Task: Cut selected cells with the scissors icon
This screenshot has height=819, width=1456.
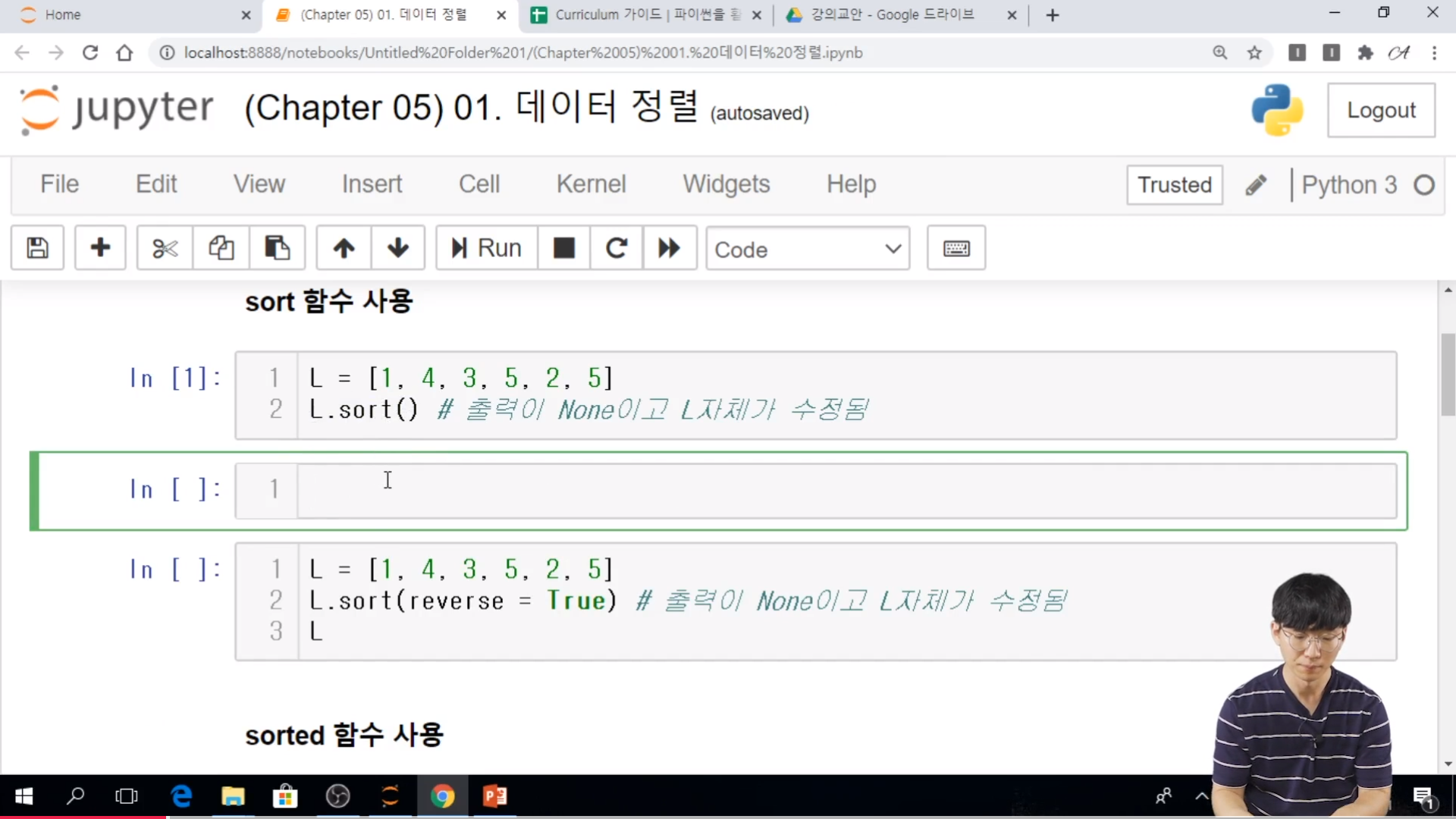Action: 165,248
